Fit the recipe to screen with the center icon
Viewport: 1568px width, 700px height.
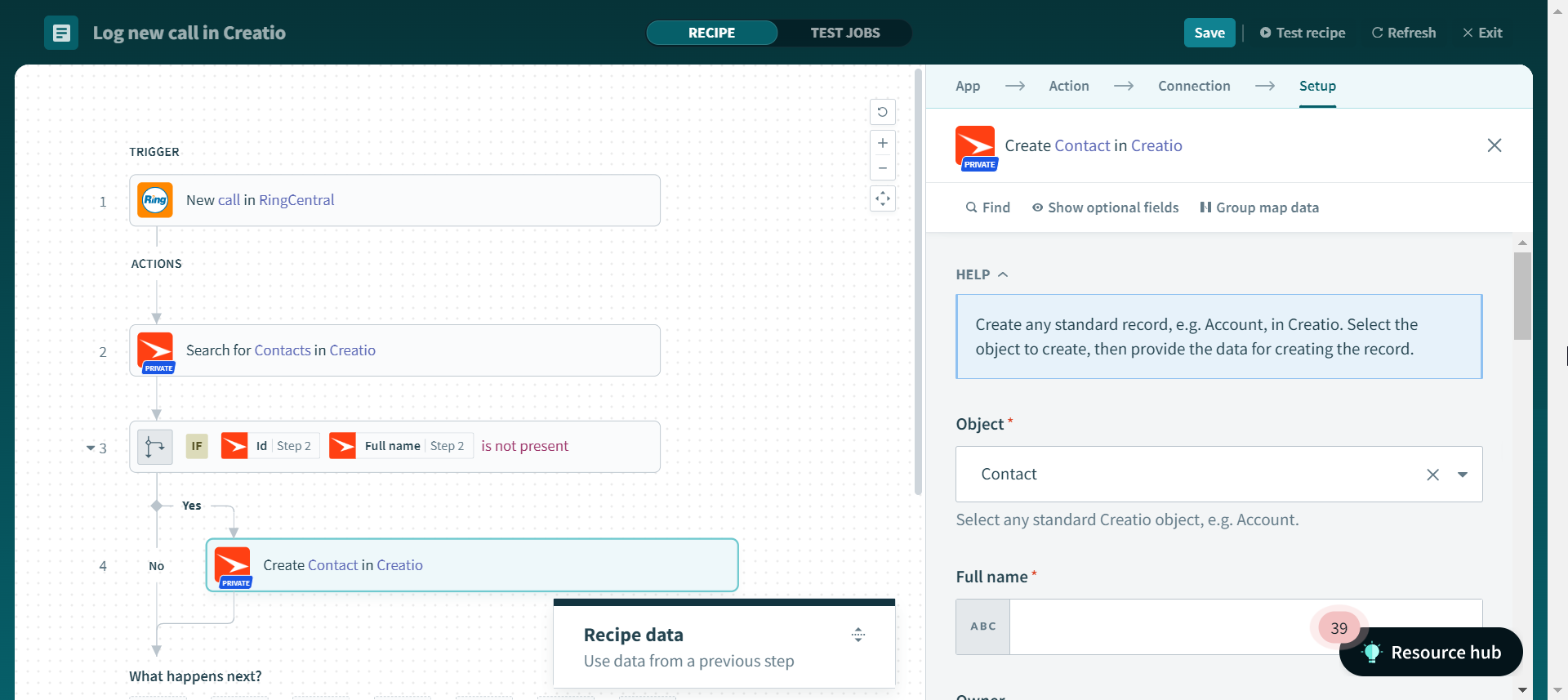(883, 198)
